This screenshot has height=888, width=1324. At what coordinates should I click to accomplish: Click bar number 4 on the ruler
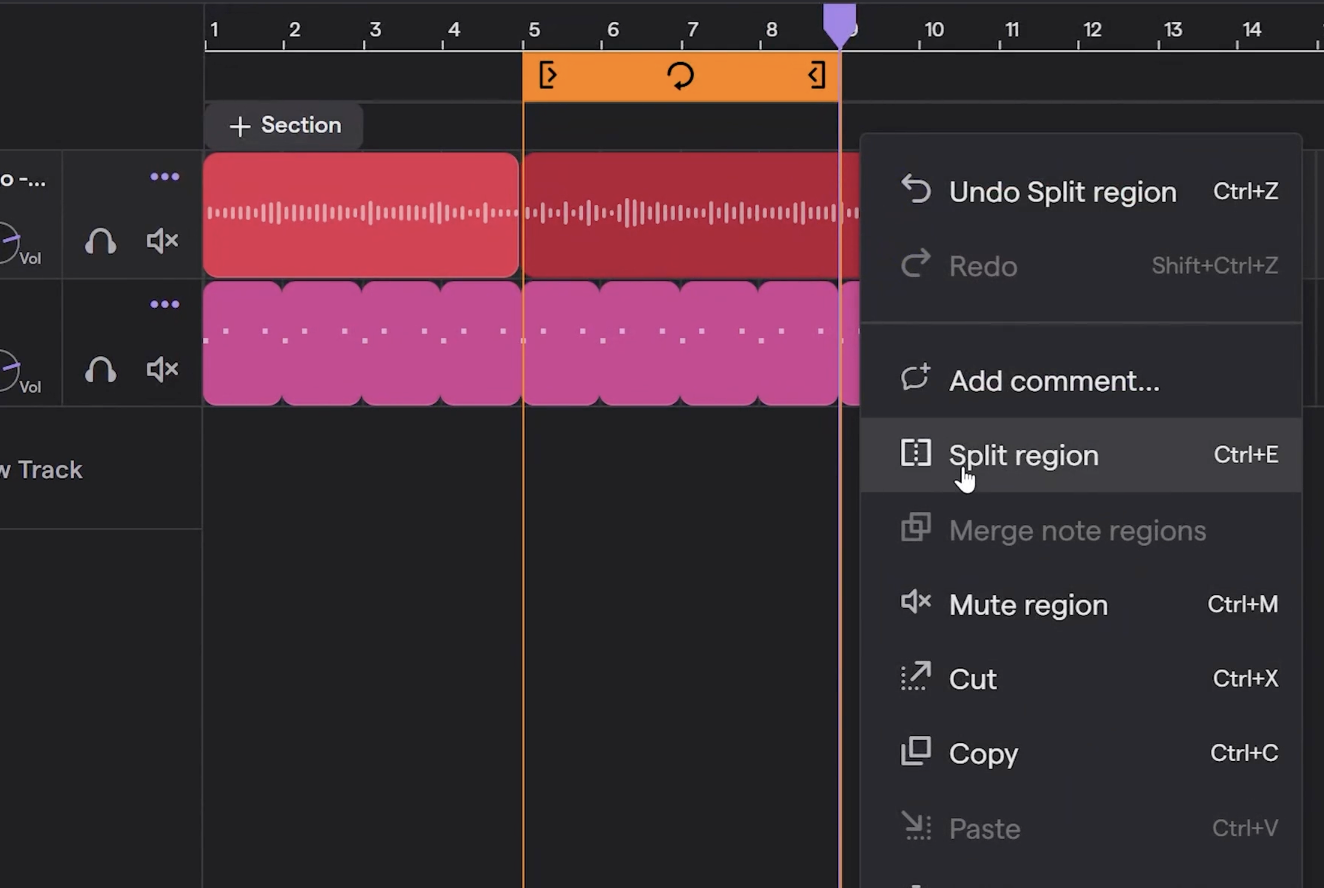pyautogui.click(x=454, y=30)
